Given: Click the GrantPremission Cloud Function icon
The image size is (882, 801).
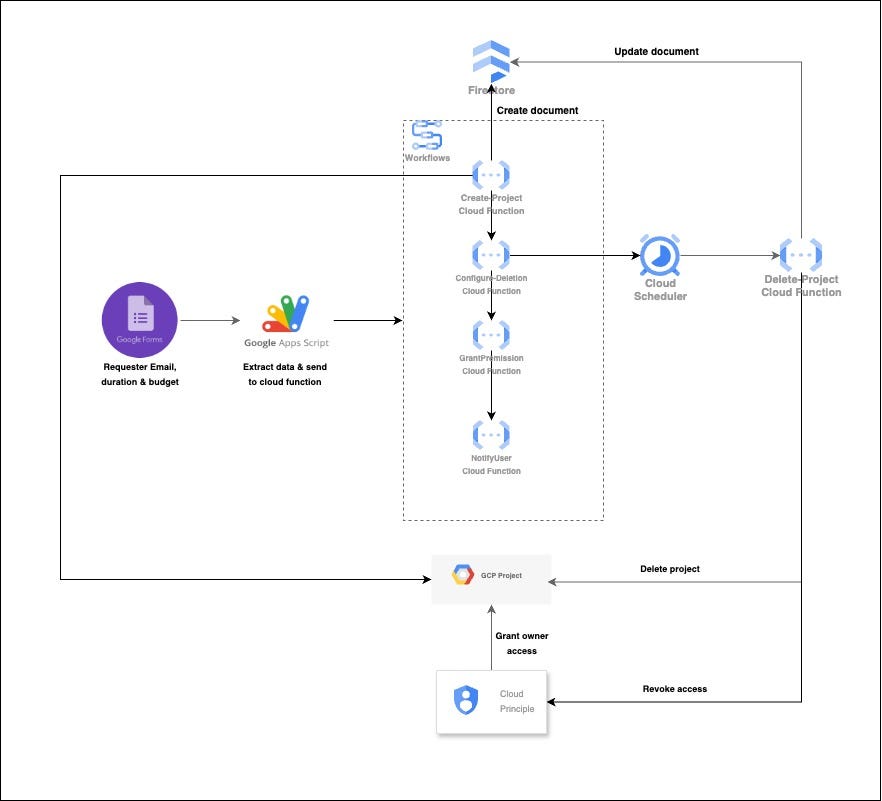Looking at the screenshot, I should 491,335.
